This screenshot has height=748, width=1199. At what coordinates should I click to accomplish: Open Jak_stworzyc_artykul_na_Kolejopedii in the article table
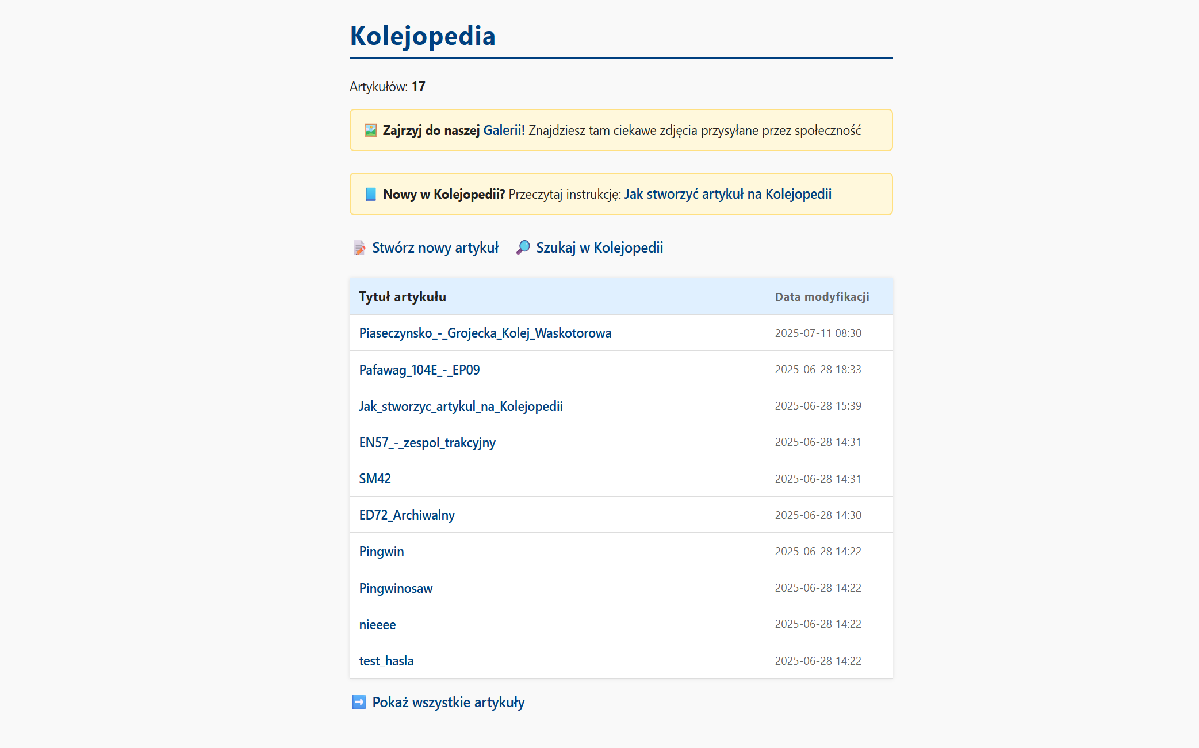pos(461,406)
